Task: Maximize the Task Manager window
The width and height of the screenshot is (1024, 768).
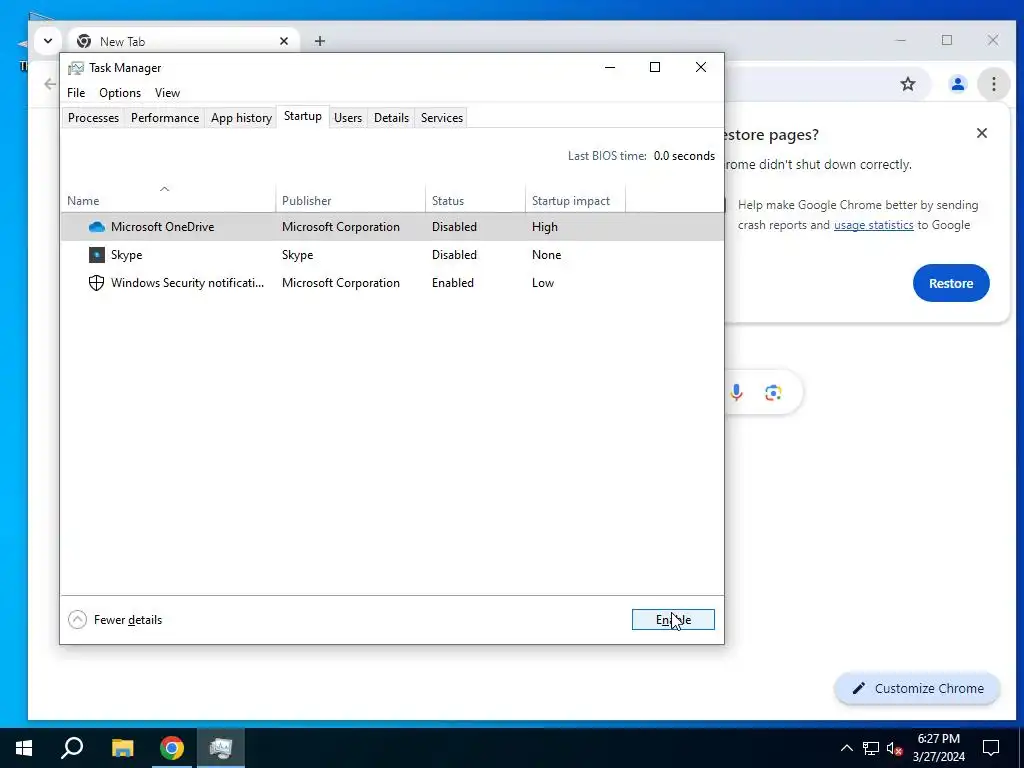Action: (x=655, y=67)
